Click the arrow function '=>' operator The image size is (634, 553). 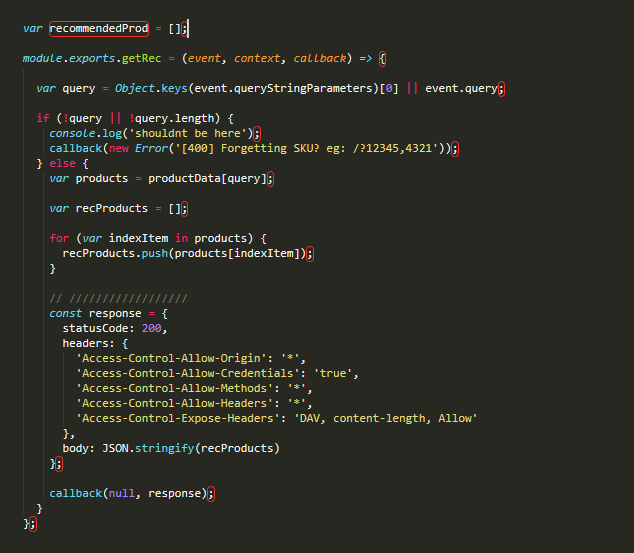coord(366,59)
